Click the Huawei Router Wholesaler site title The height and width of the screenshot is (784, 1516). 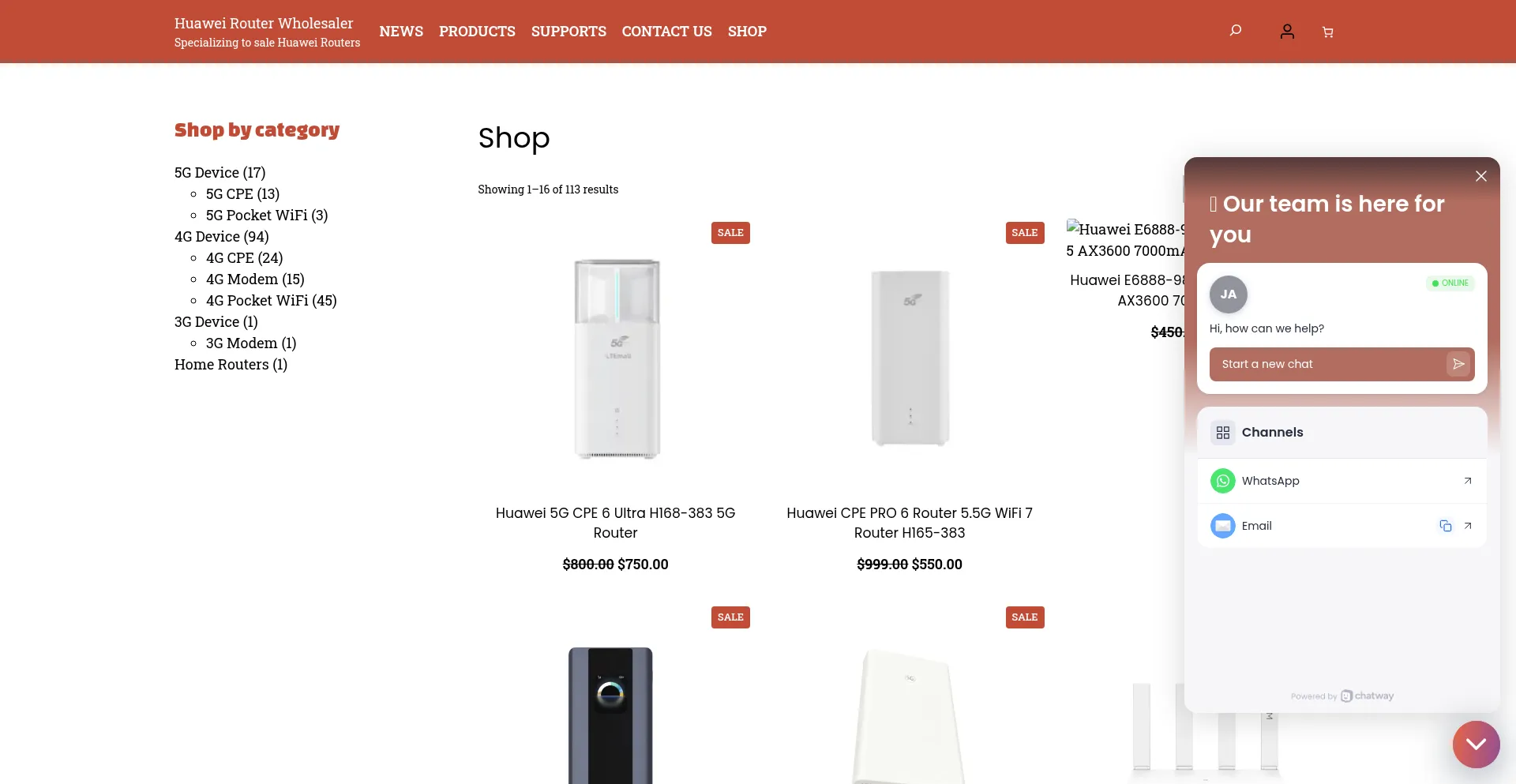click(264, 23)
